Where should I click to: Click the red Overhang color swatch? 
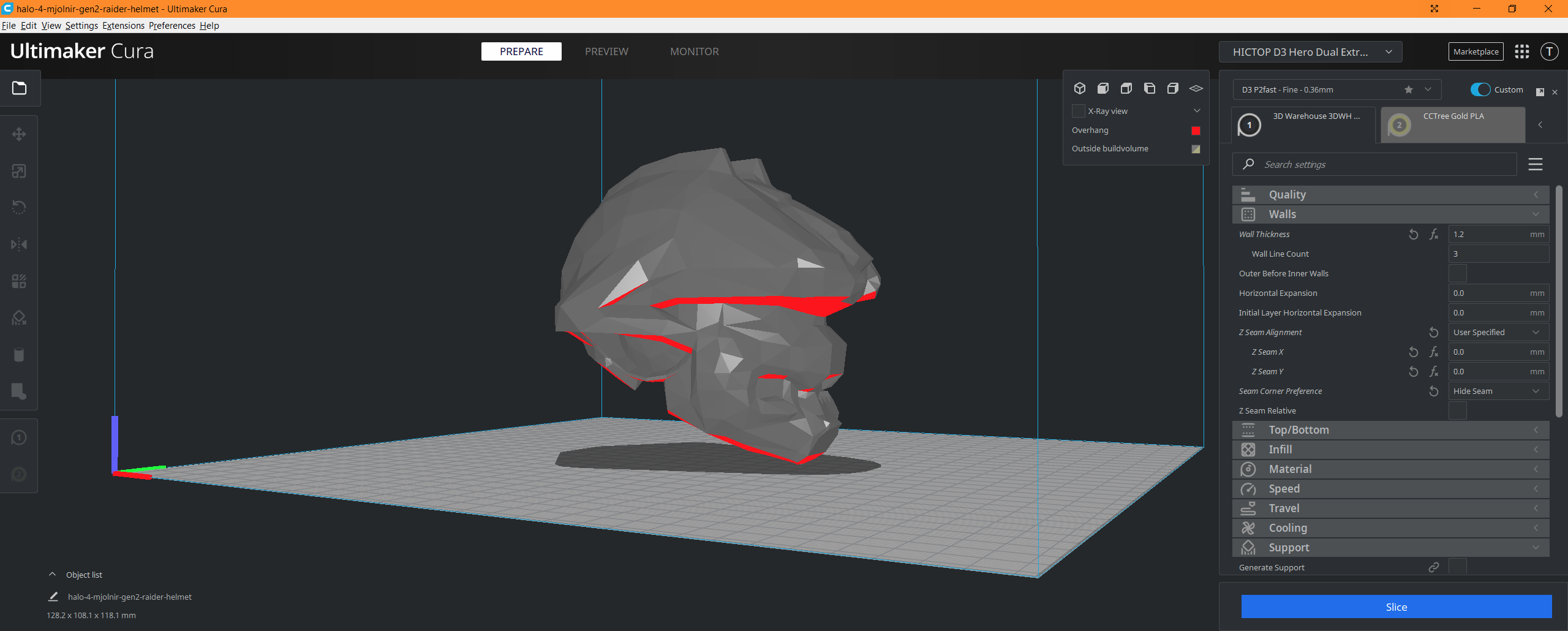pos(1195,130)
